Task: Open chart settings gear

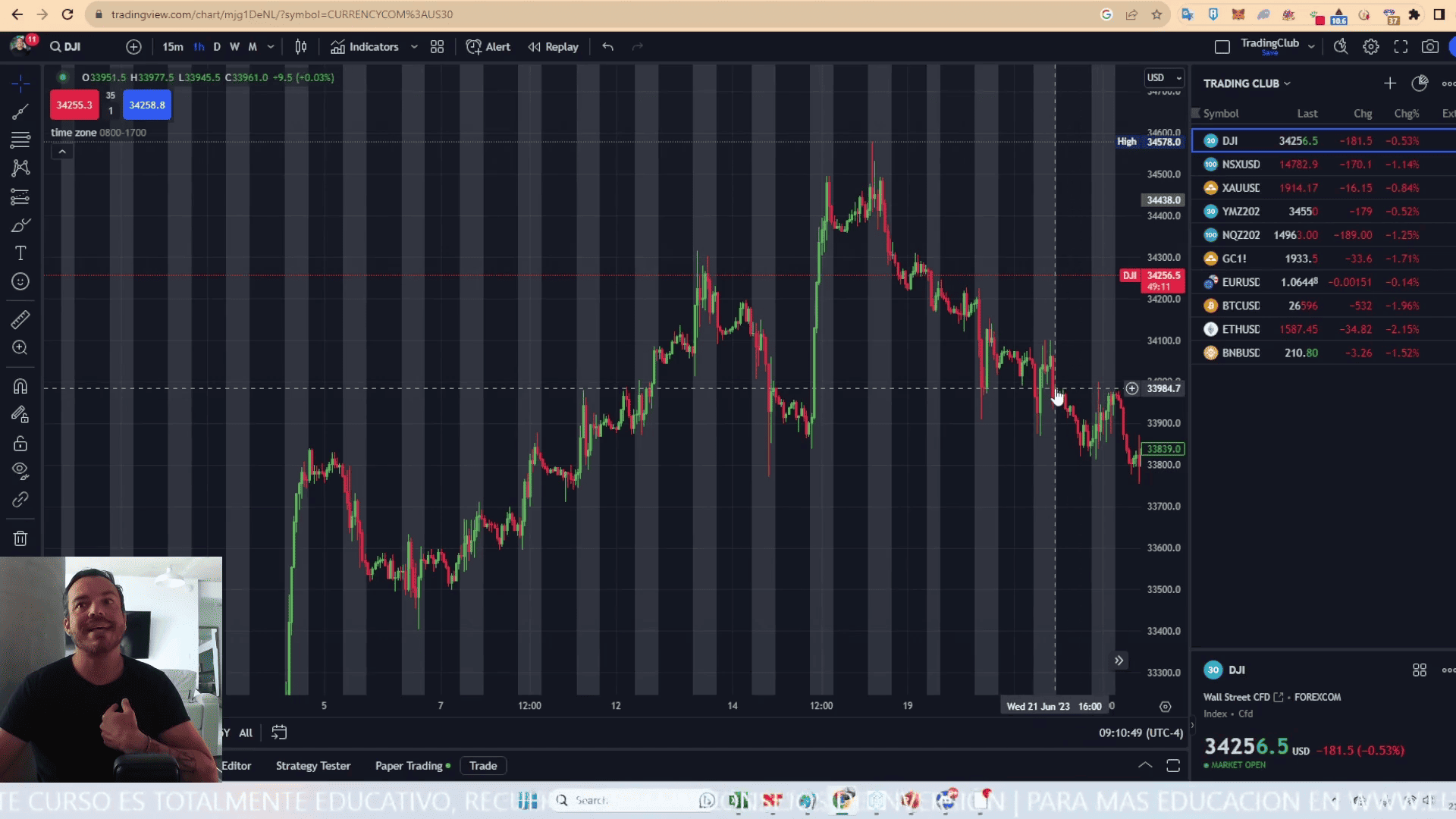Action: tap(1371, 47)
